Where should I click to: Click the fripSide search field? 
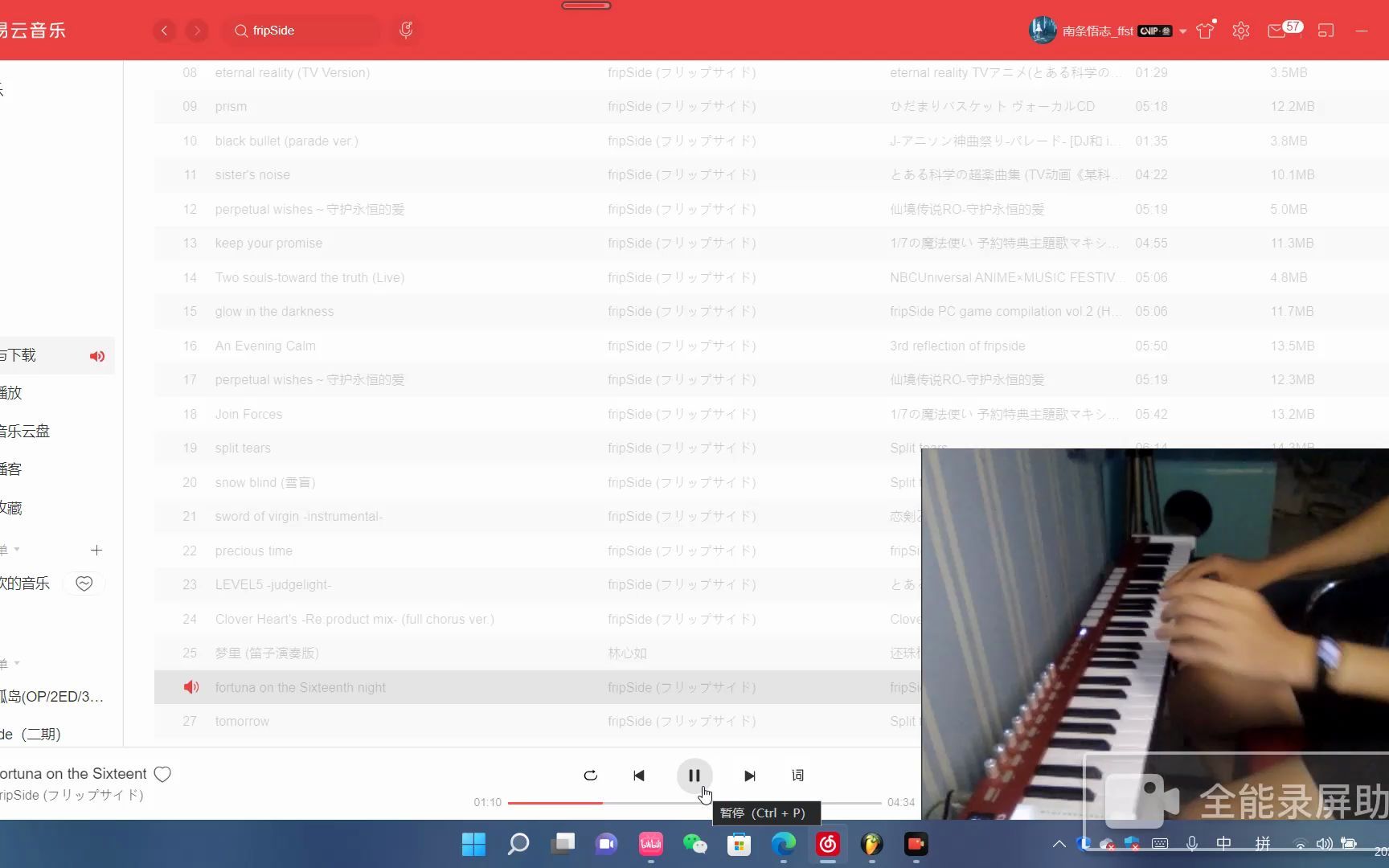[x=301, y=31]
